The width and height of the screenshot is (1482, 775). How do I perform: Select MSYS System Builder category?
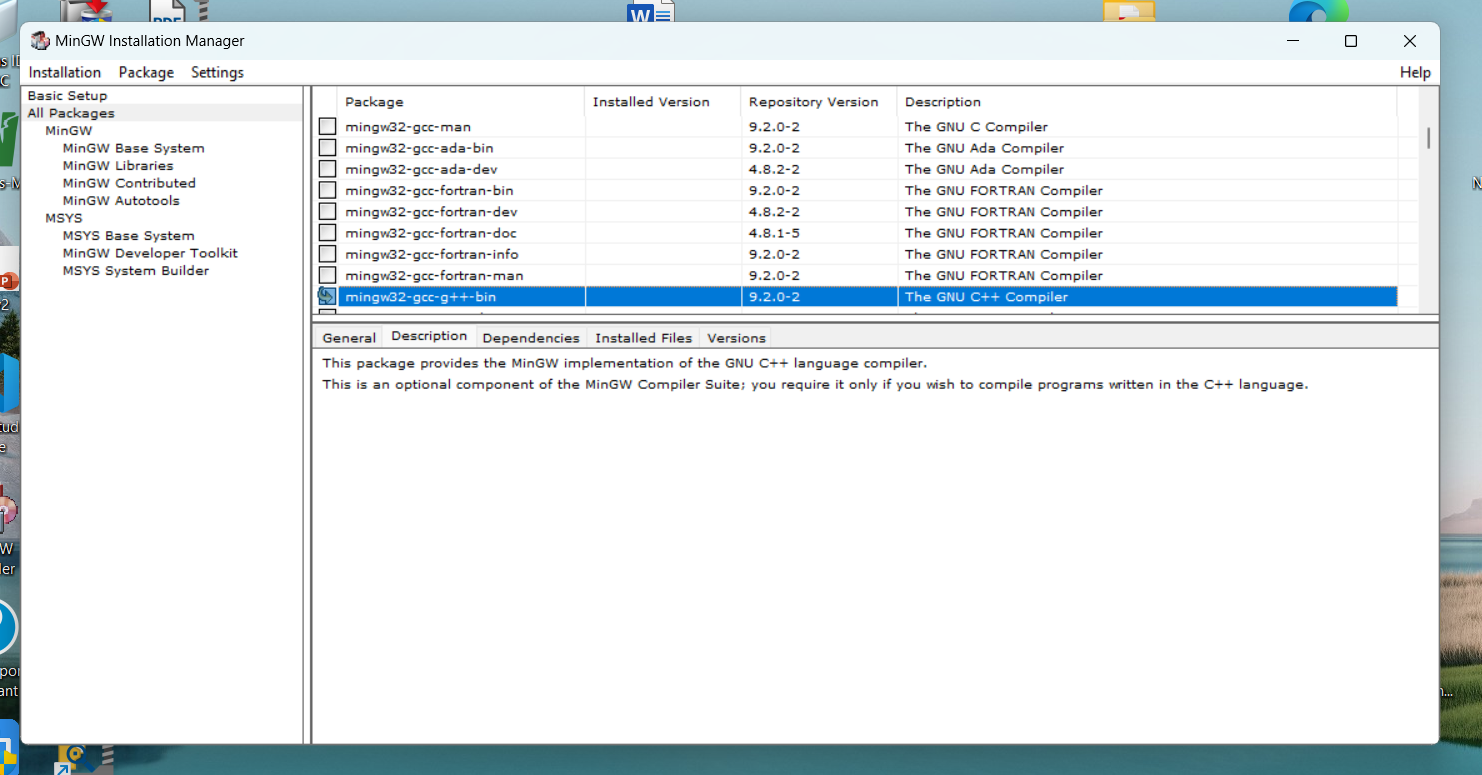136,271
